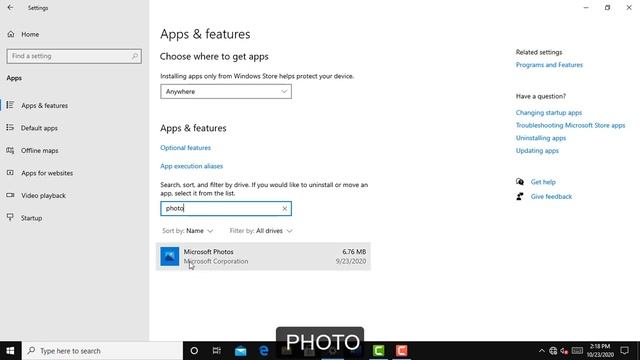Click the taskbar Type here to search box

[102, 351]
